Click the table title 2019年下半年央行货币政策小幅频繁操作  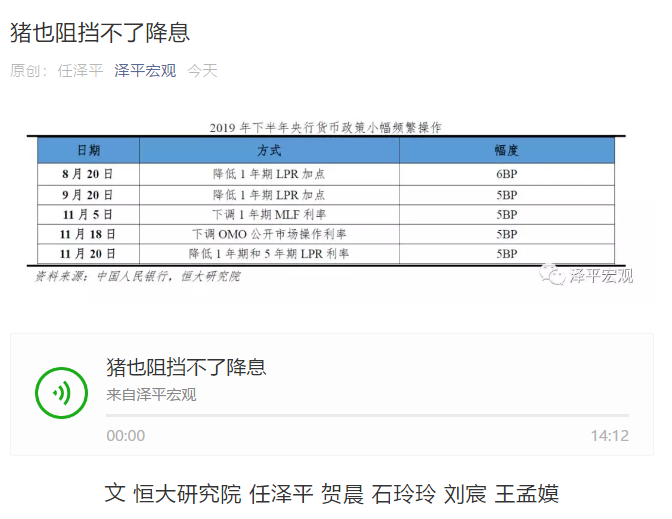(326, 128)
